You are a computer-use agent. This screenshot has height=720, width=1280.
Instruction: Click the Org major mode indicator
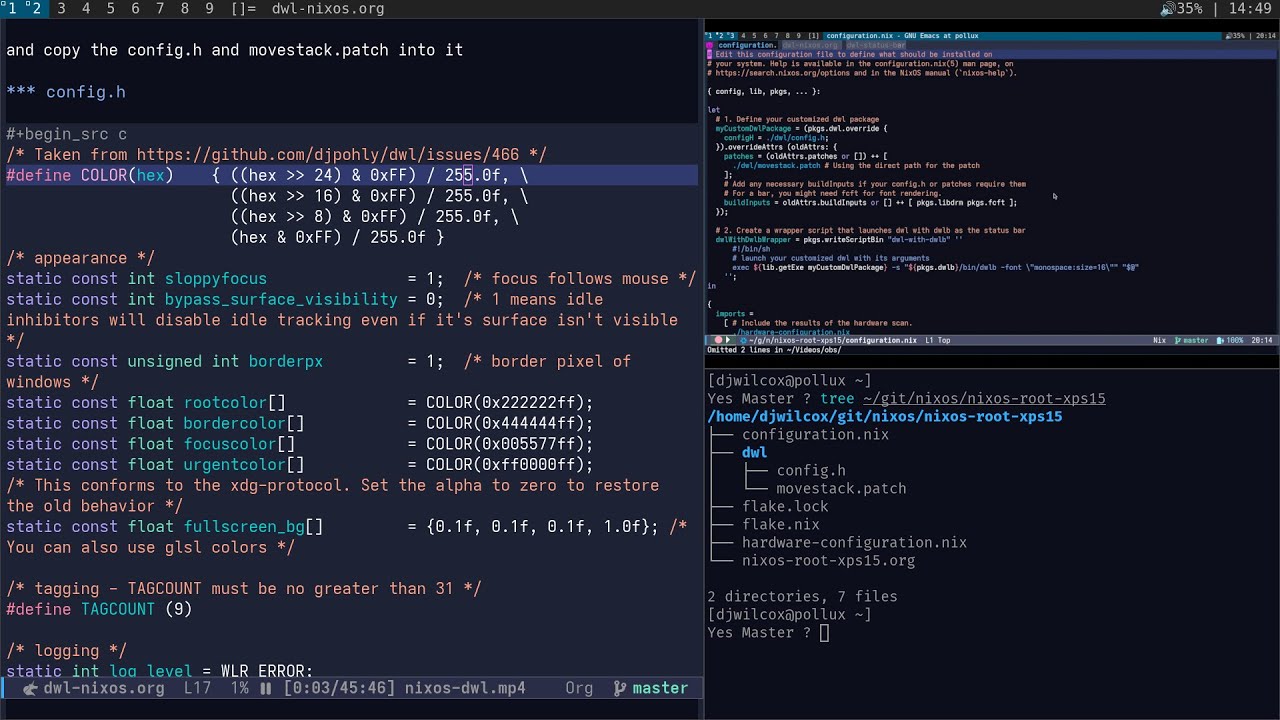point(579,688)
